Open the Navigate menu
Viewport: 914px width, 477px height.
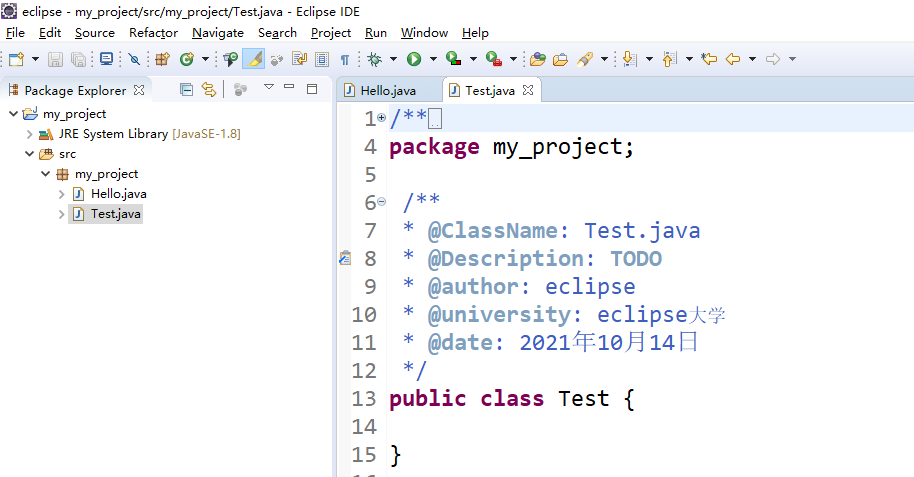[x=218, y=33]
